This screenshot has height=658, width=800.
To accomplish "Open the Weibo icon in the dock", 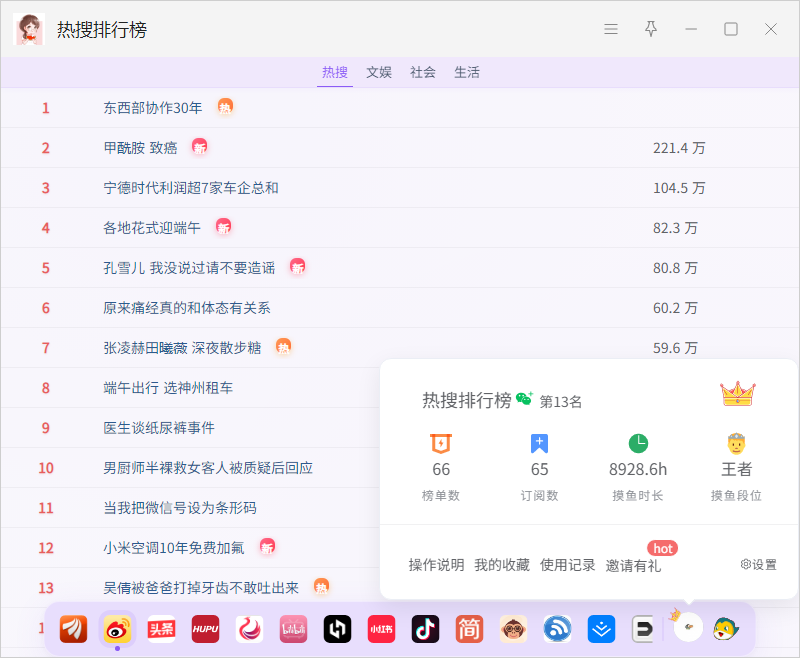I will click(117, 629).
